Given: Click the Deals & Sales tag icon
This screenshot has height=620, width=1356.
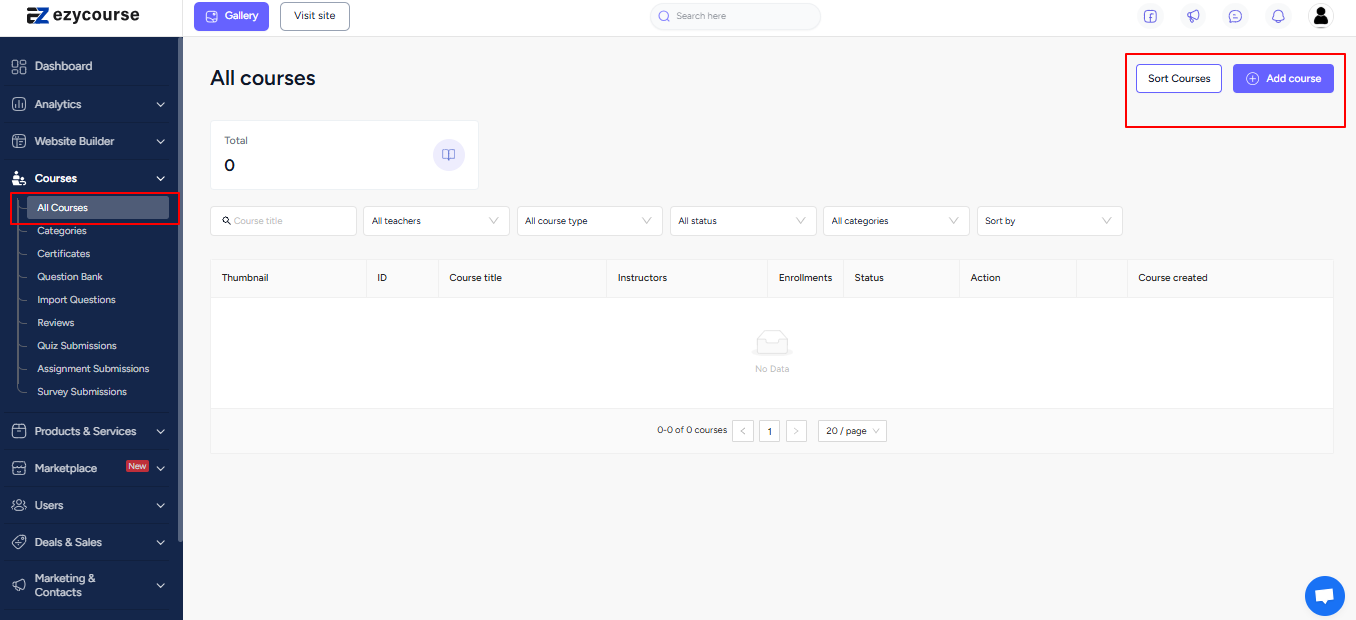Looking at the screenshot, I should point(18,542).
